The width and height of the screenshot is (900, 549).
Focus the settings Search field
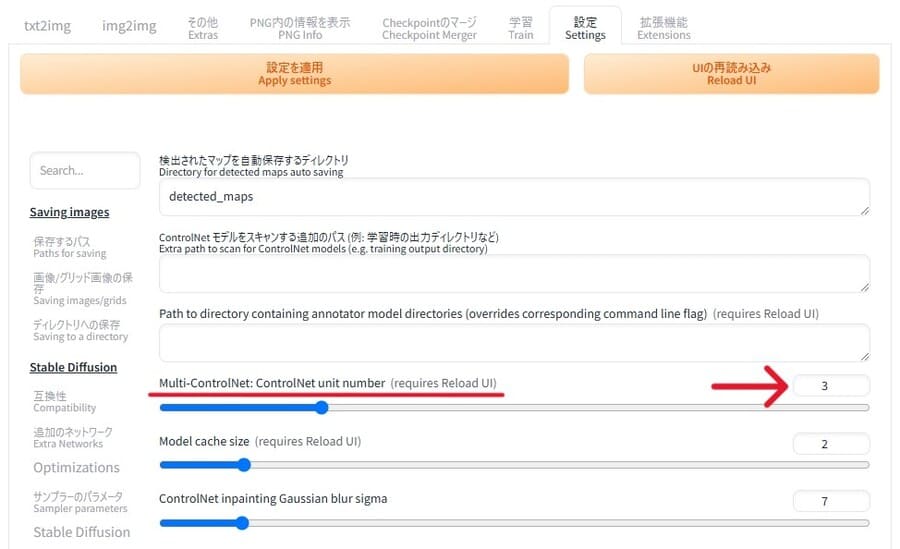click(85, 171)
